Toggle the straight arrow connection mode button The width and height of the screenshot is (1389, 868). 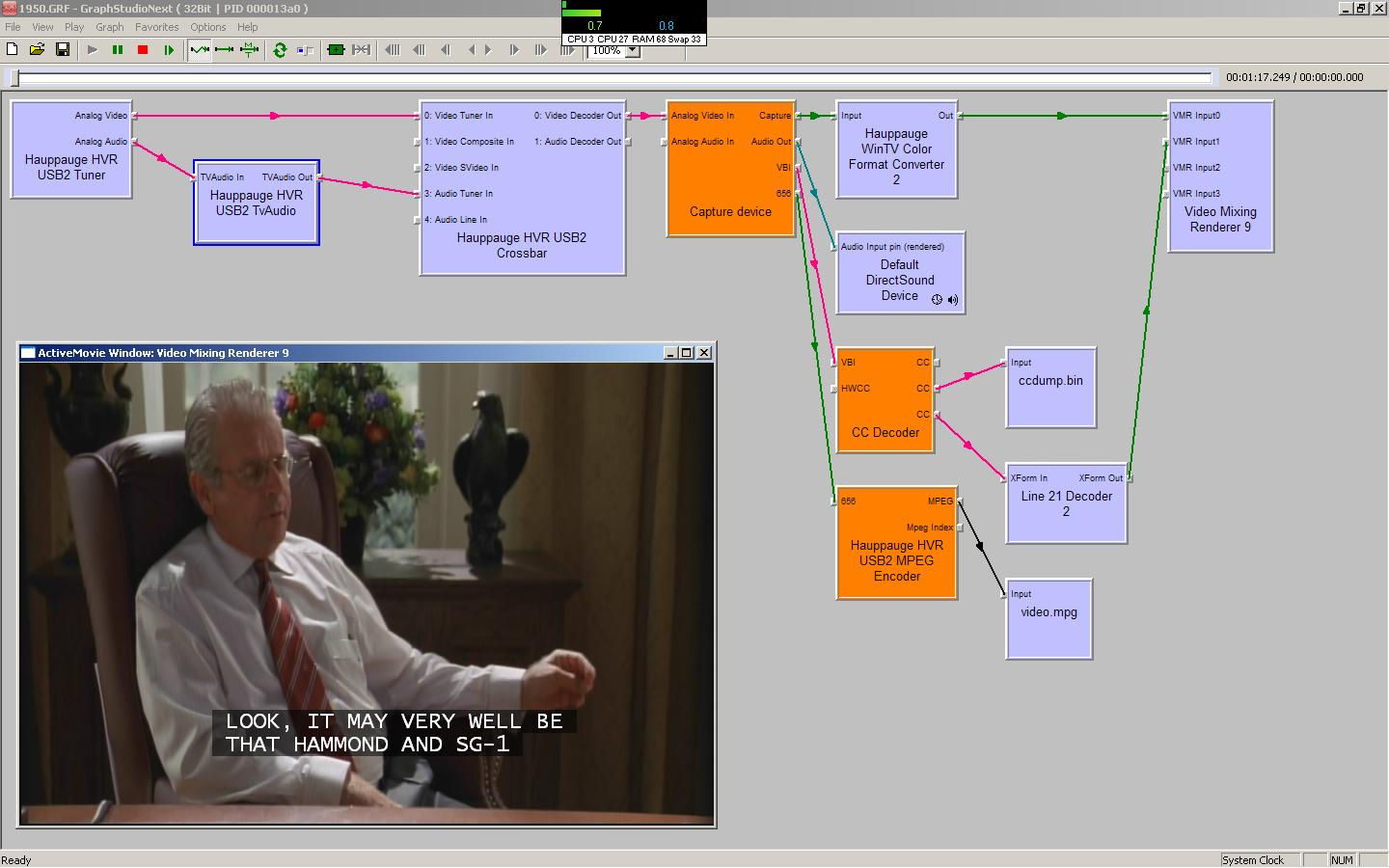(x=225, y=49)
